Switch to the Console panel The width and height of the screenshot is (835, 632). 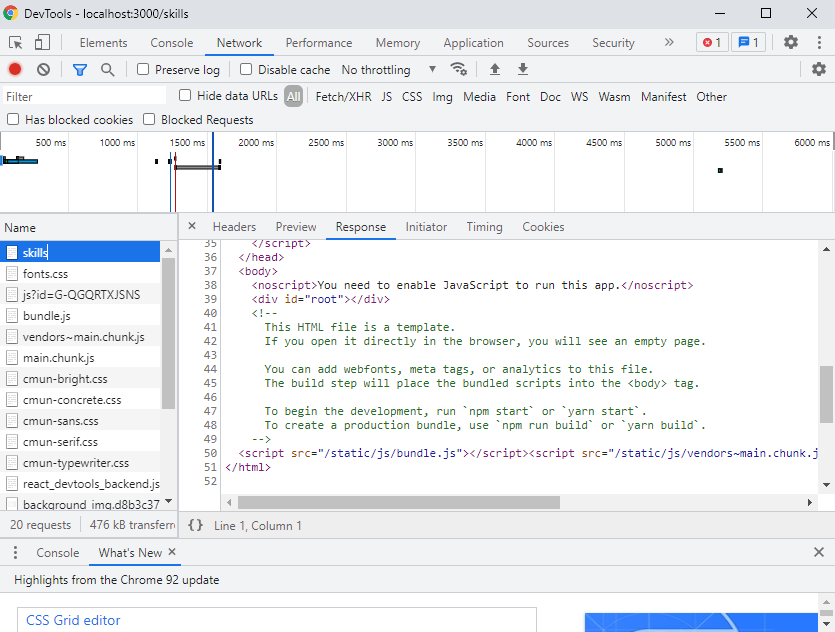coord(171,43)
